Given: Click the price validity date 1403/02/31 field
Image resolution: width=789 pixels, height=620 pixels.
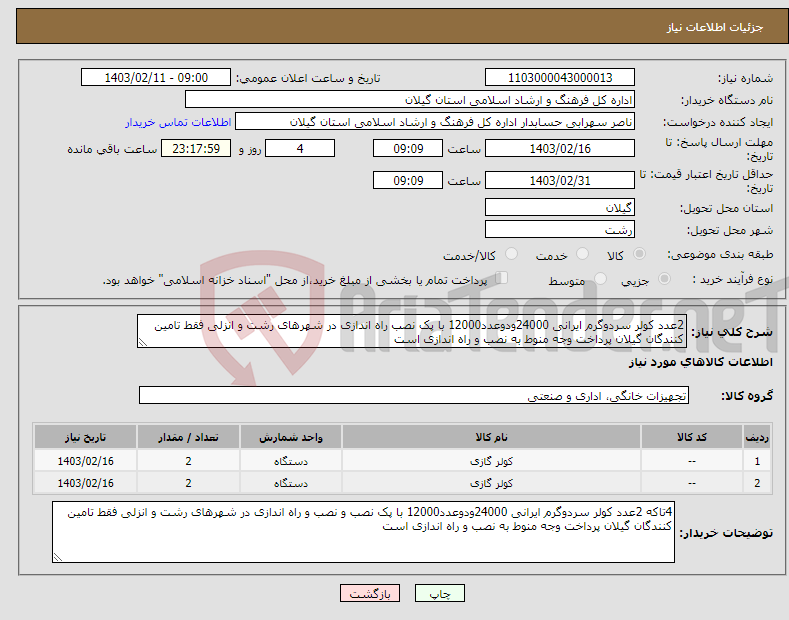Looking at the screenshot, I should (560, 180).
